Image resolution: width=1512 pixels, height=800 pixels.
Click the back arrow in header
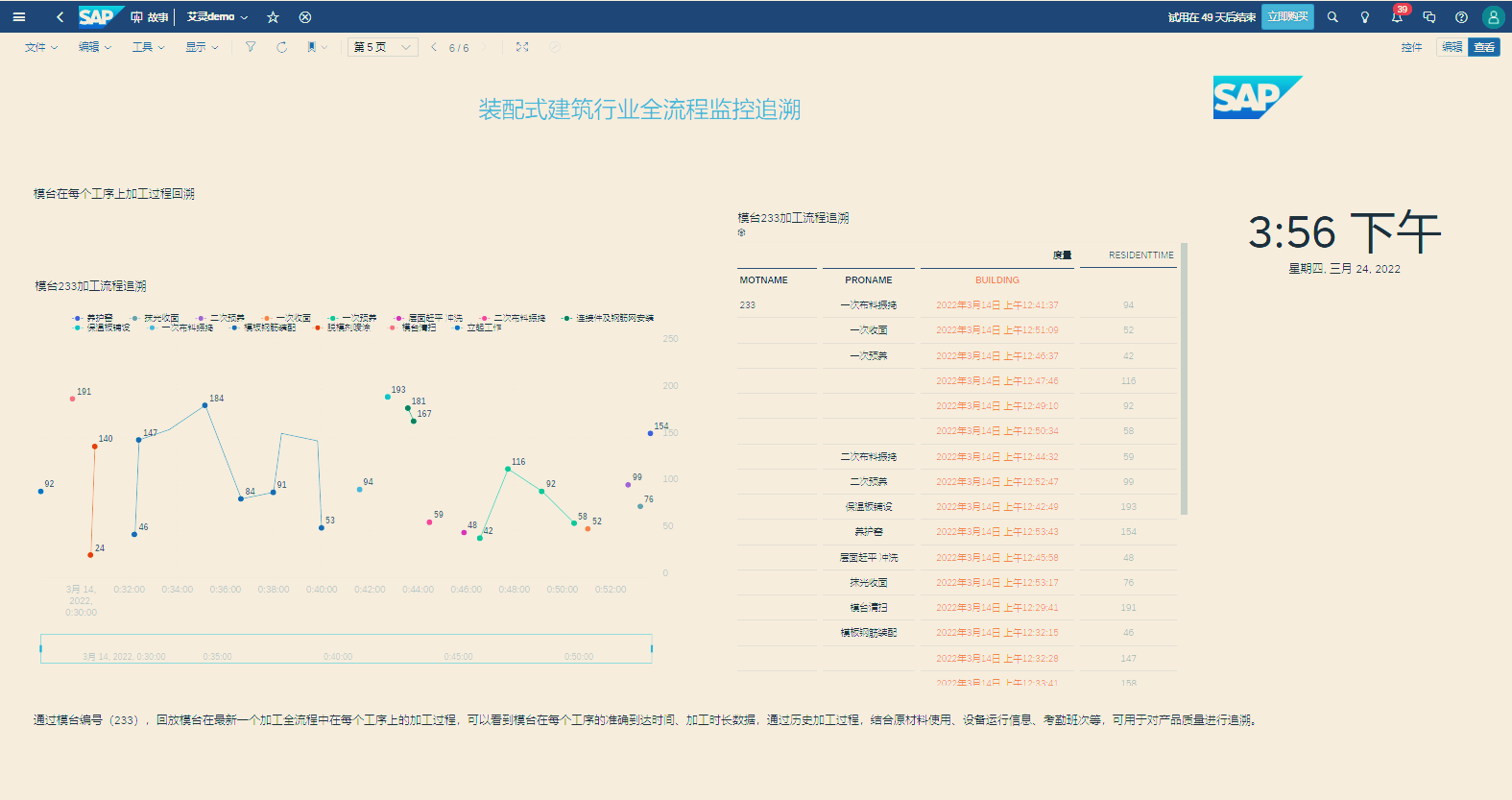point(60,17)
